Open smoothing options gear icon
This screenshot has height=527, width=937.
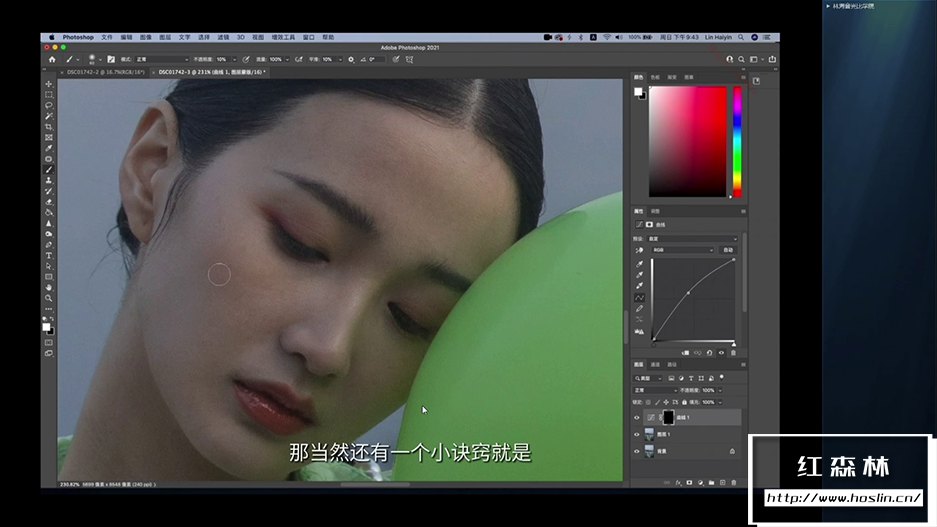[351, 59]
